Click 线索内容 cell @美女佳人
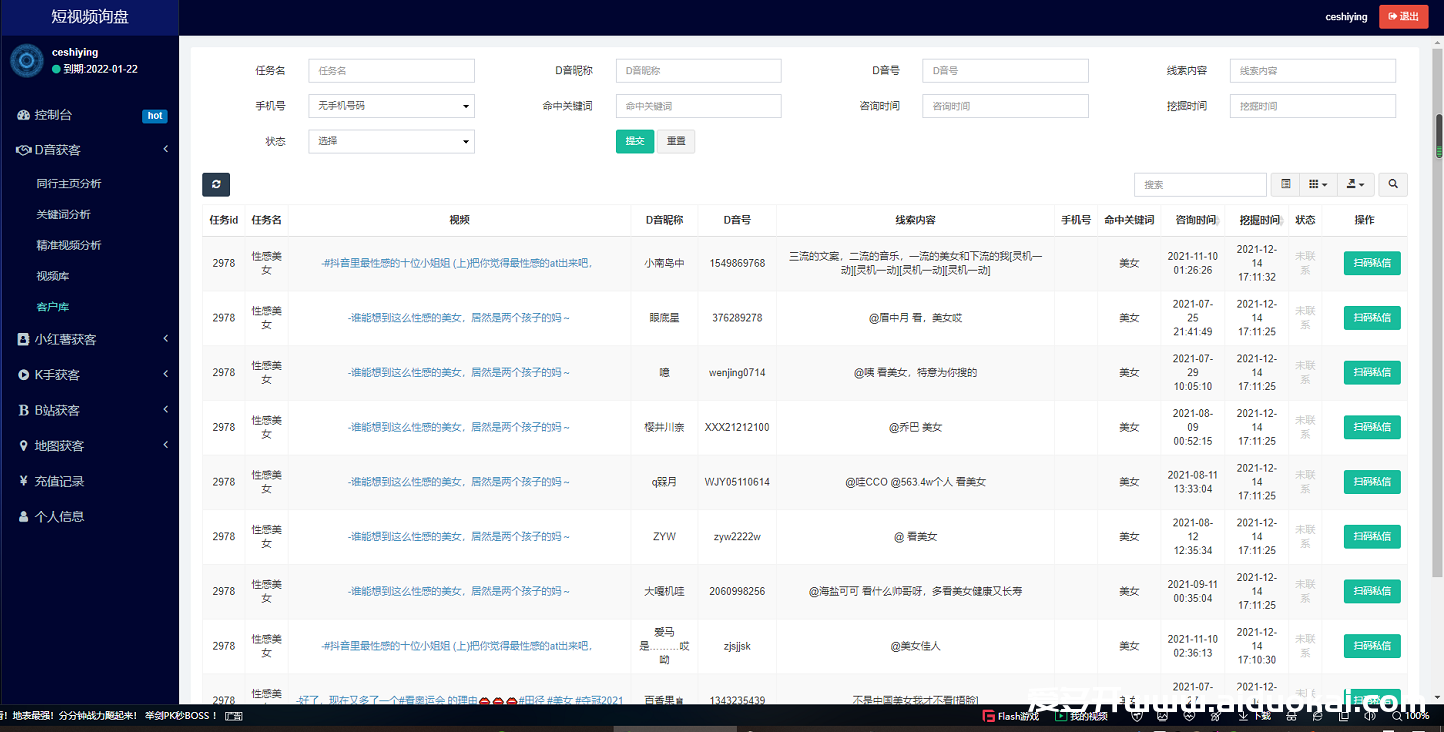 pyautogui.click(x=915, y=646)
